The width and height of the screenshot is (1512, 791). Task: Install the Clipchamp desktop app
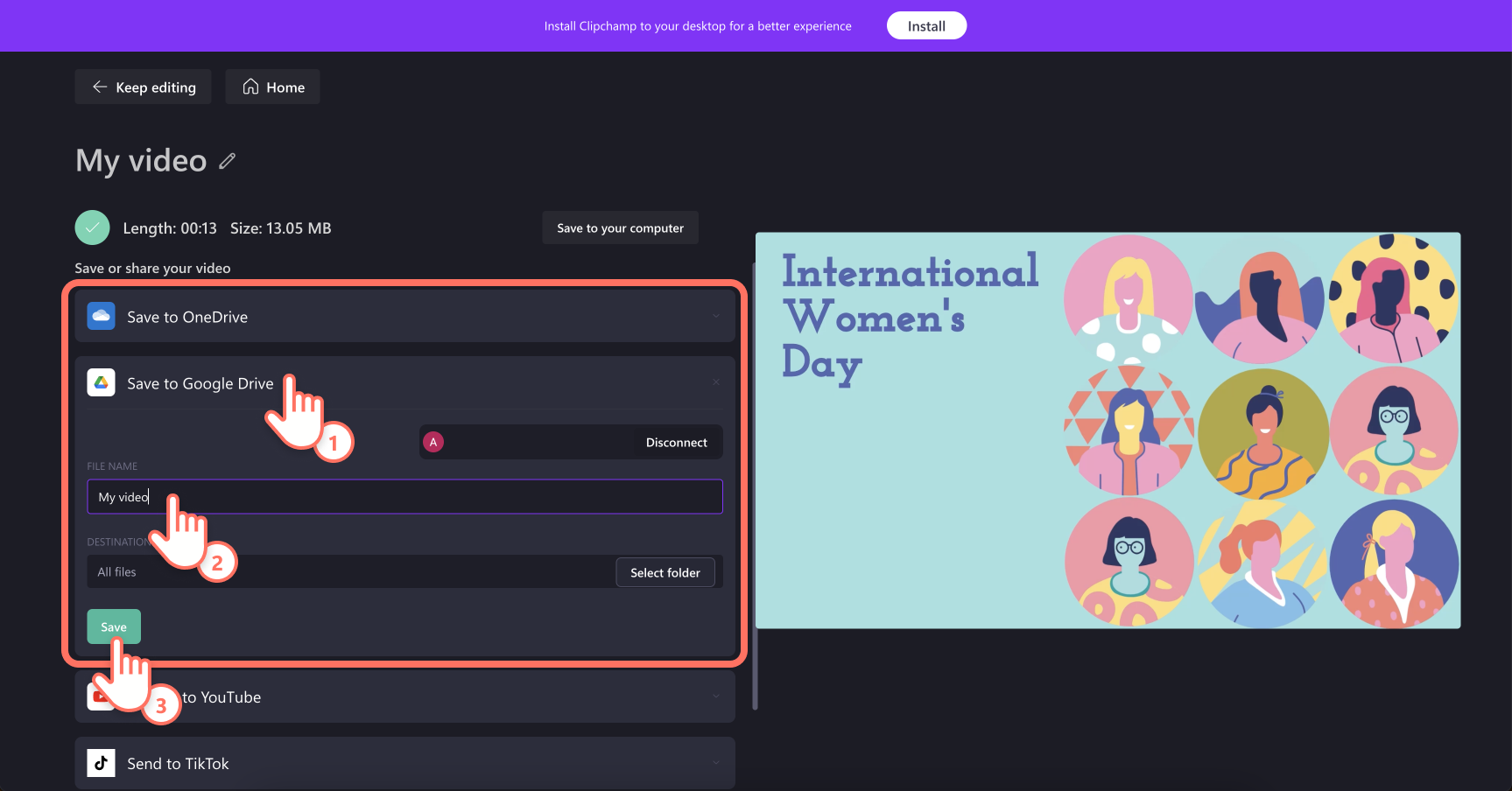926,25
